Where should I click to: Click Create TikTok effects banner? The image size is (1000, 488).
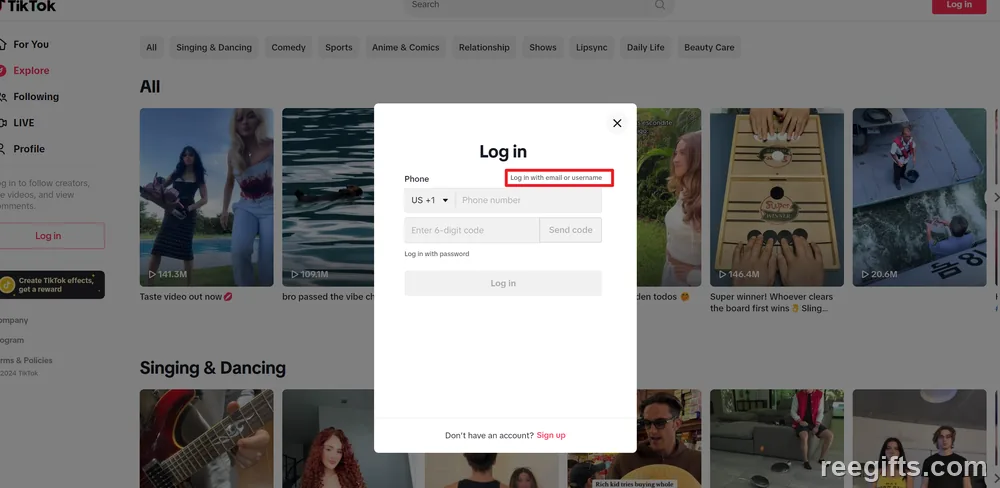pyautogui.click(x=52, y=285)
